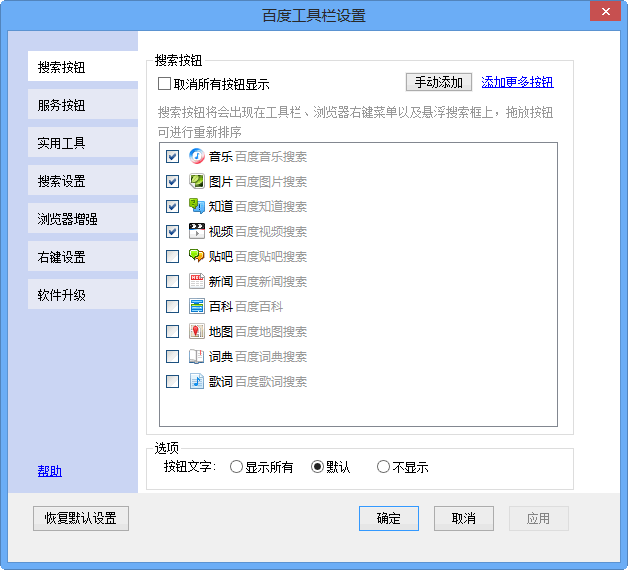The width and height of the screenshot is (628, 570).
Task: Click the 恢复默认设置 button
Action: tap(81, 518)
